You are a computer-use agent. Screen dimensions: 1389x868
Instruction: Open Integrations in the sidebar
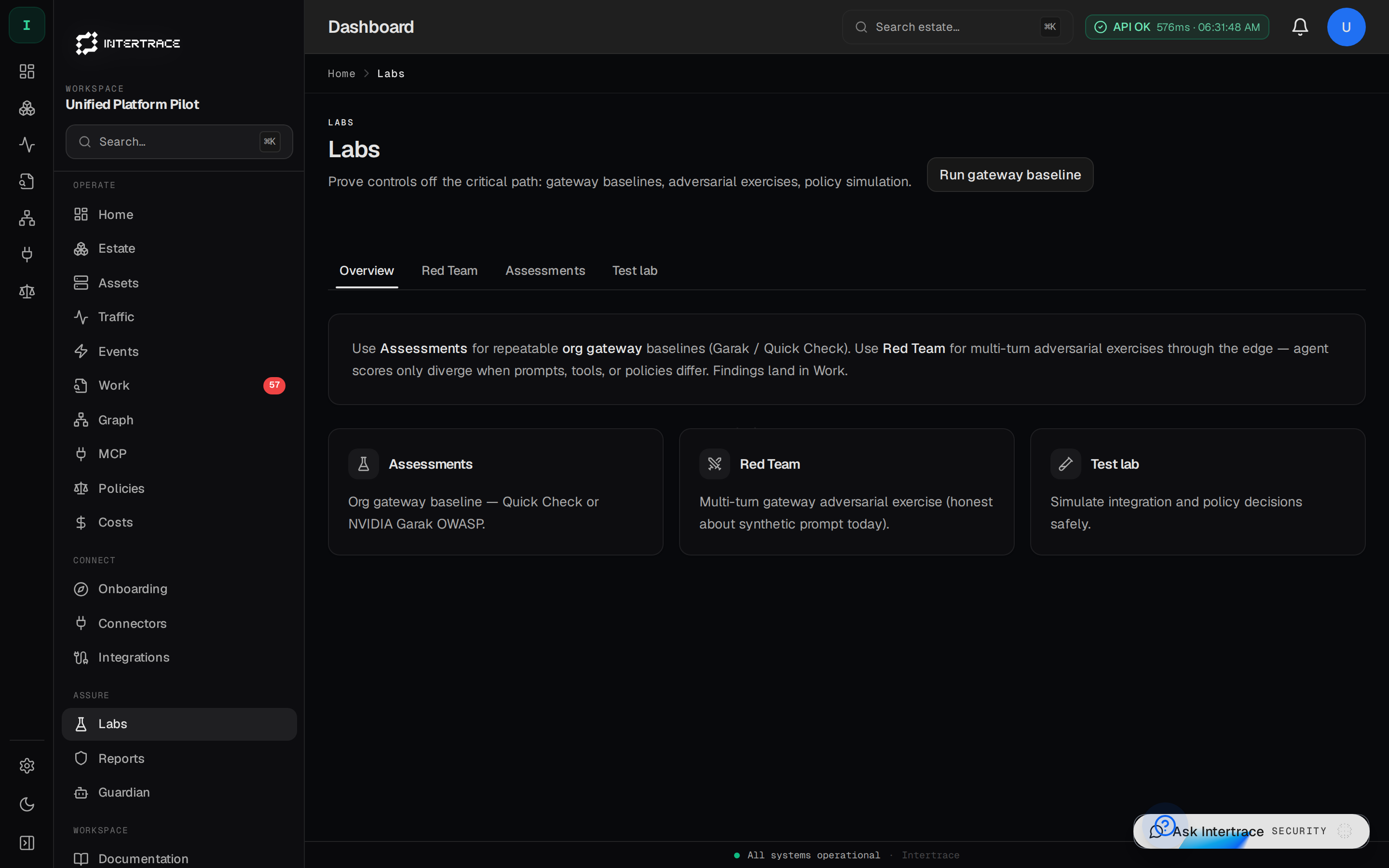tap(179, 657)
